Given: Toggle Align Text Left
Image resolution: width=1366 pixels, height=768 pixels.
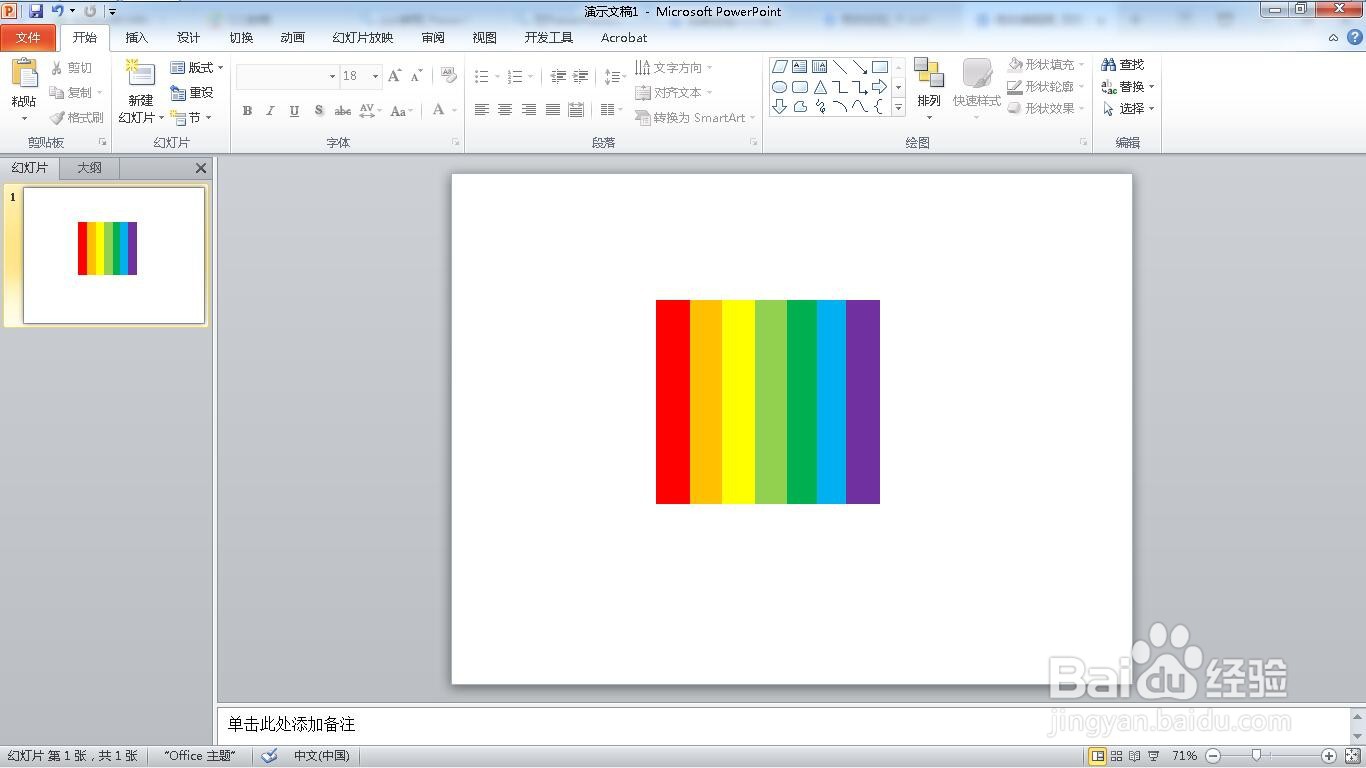Looking at the screenshot, I should (x=482, y=110).
